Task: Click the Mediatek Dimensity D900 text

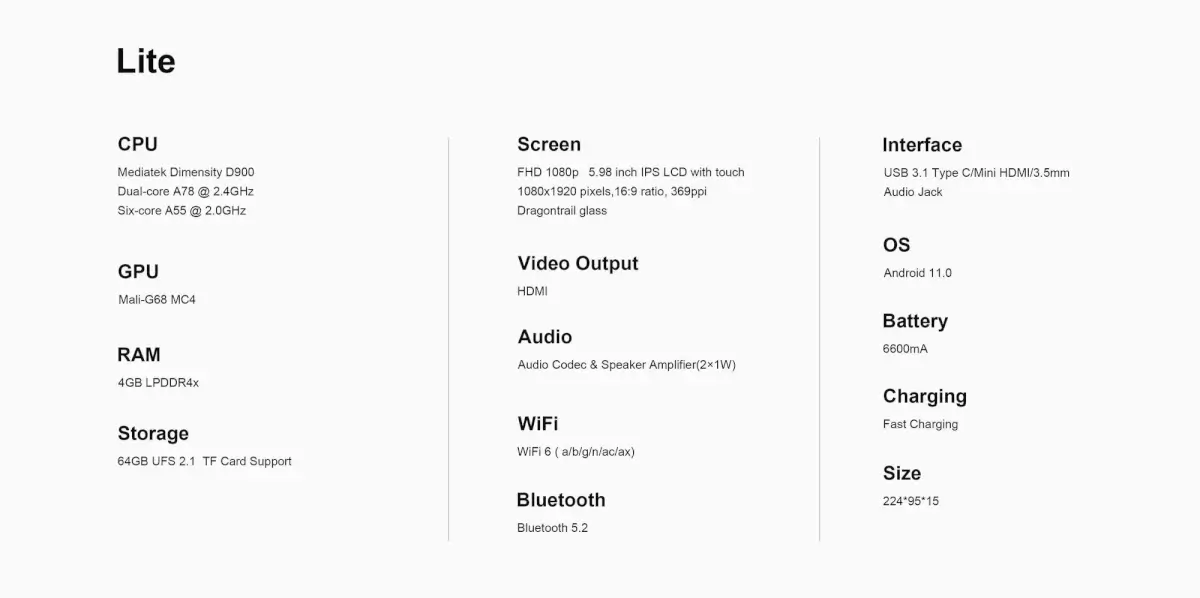Action: tap(186, 172)
